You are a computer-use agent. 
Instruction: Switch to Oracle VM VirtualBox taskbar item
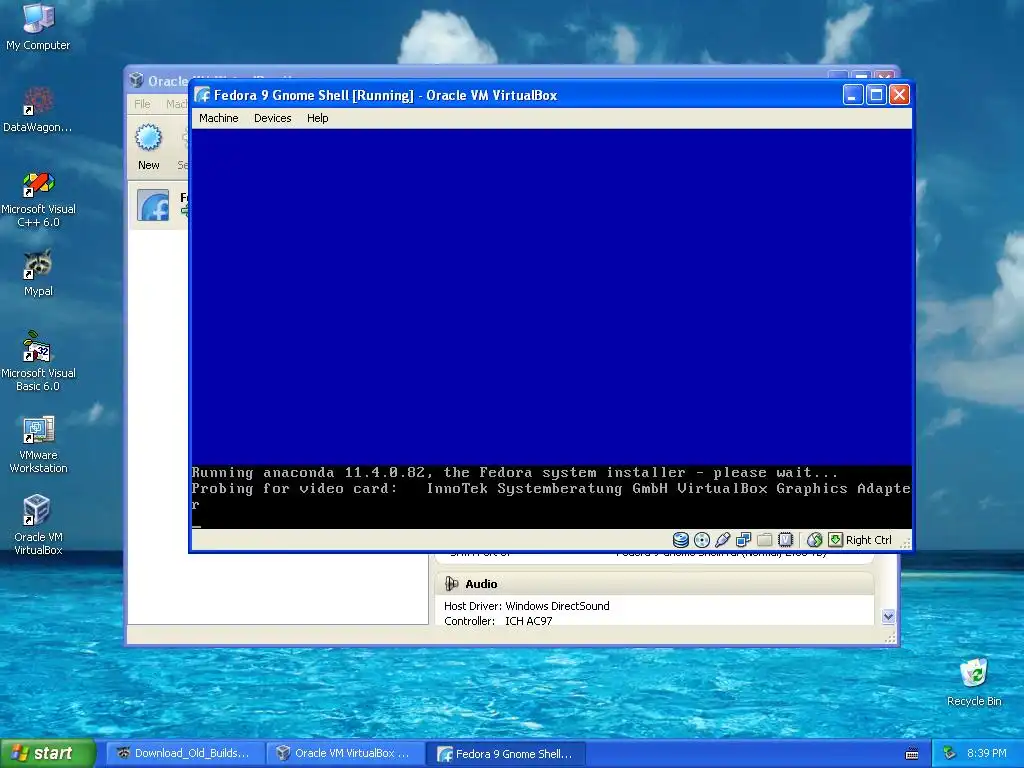coord(345,753)
